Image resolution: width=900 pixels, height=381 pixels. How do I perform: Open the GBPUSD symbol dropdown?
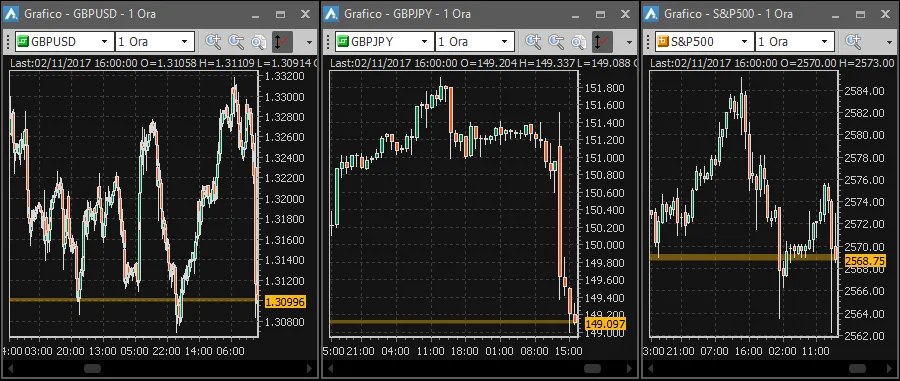coord(64,41)
